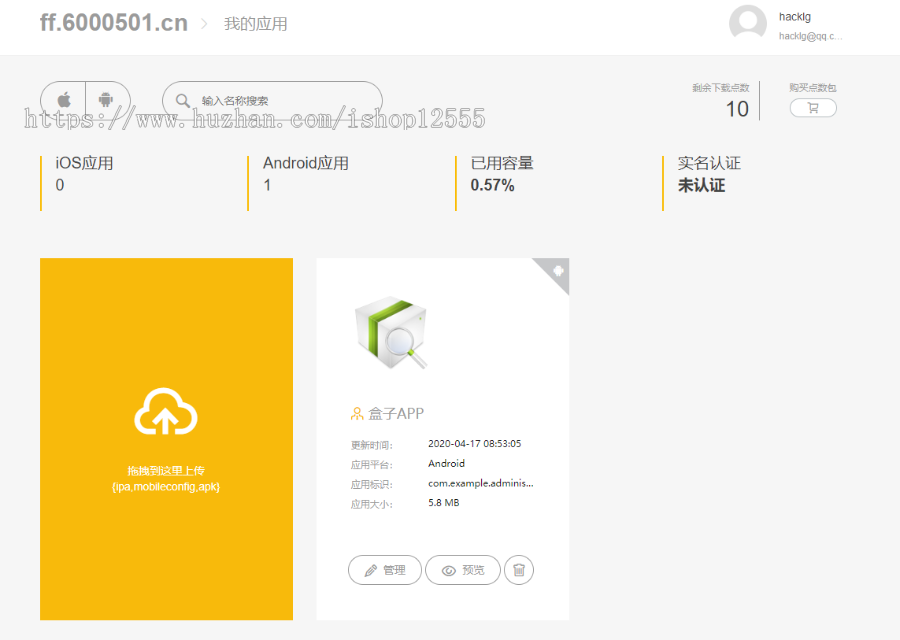Click the eye icon to preview 盒子APP
This screenshot has width=900, height=640.
click(x=447, y=569)
